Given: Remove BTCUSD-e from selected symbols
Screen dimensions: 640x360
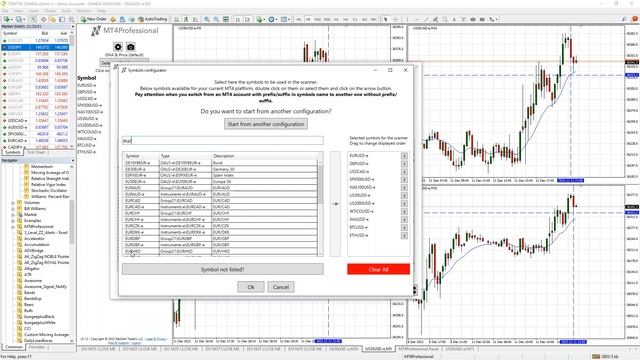Looking at the screenshot, I should click(x=404, y=227).
